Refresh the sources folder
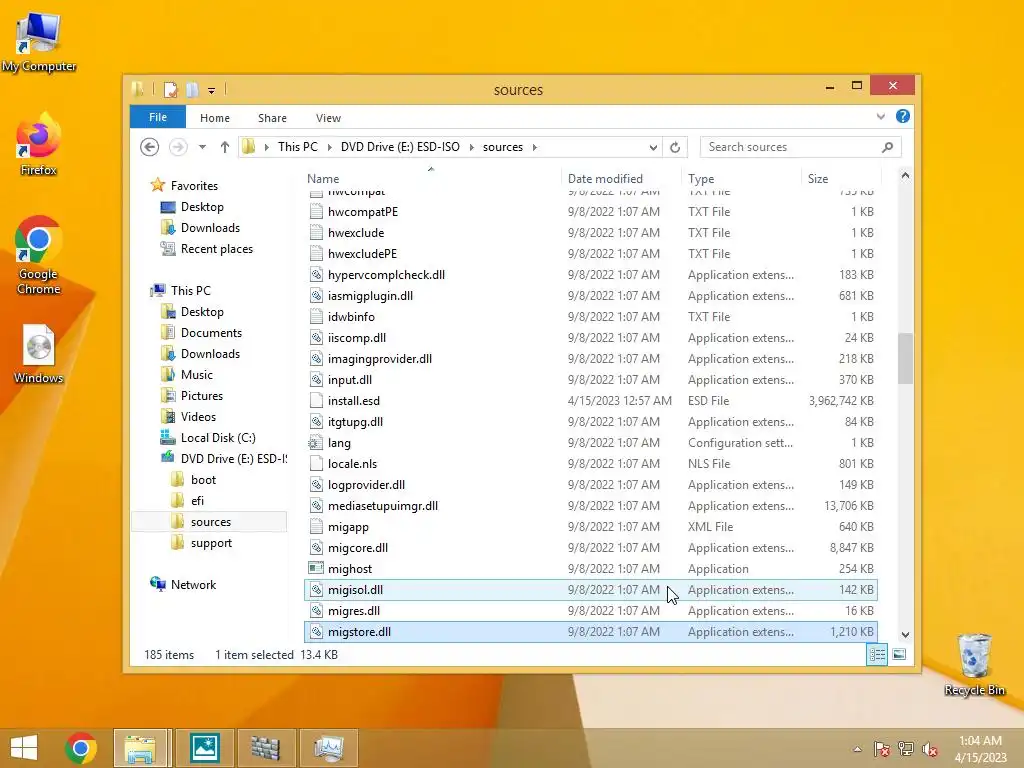1024x768 pixels. coord(675,147)
